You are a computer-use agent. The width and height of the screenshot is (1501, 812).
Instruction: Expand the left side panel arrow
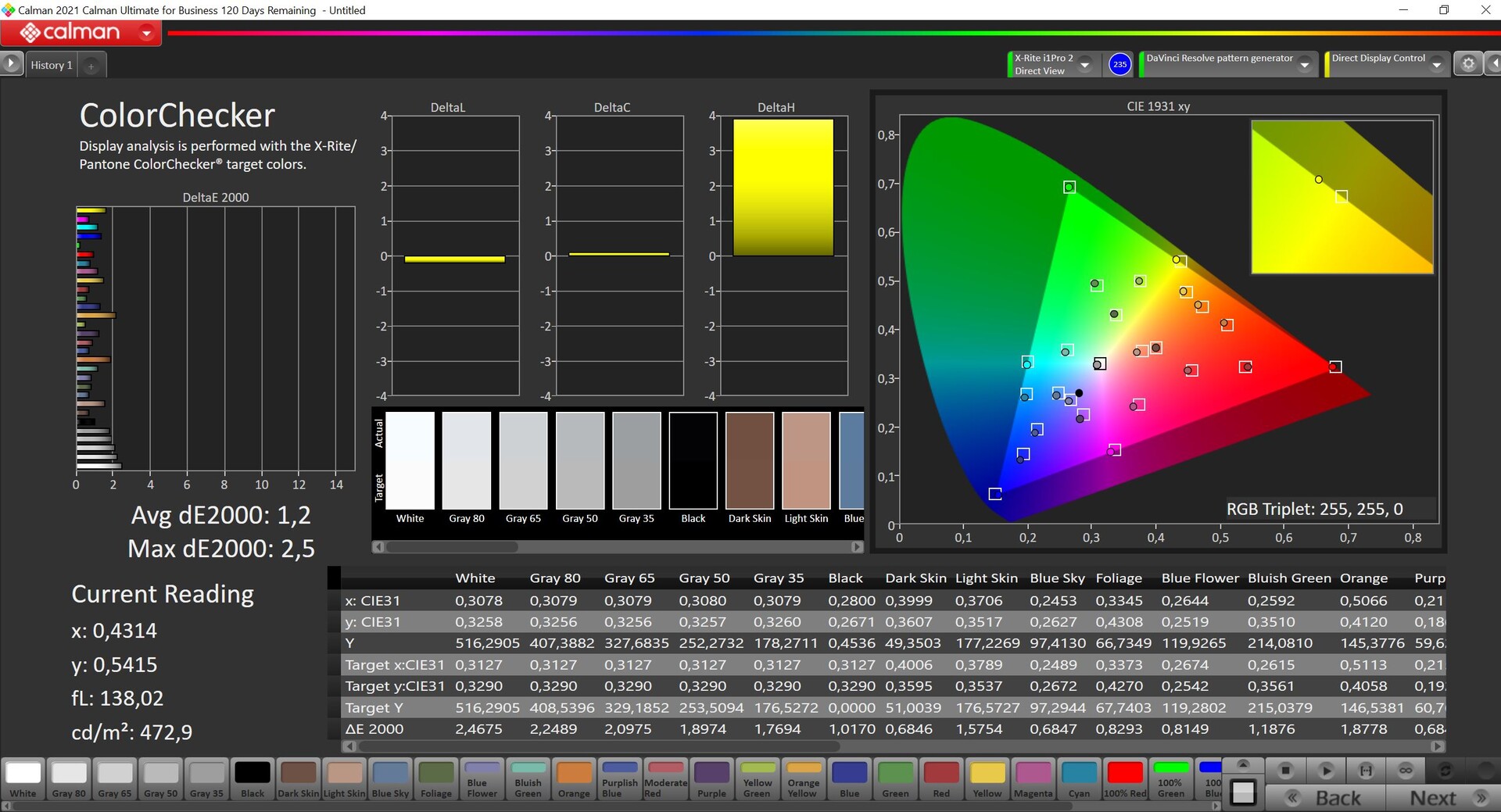(x=11, y=63)
